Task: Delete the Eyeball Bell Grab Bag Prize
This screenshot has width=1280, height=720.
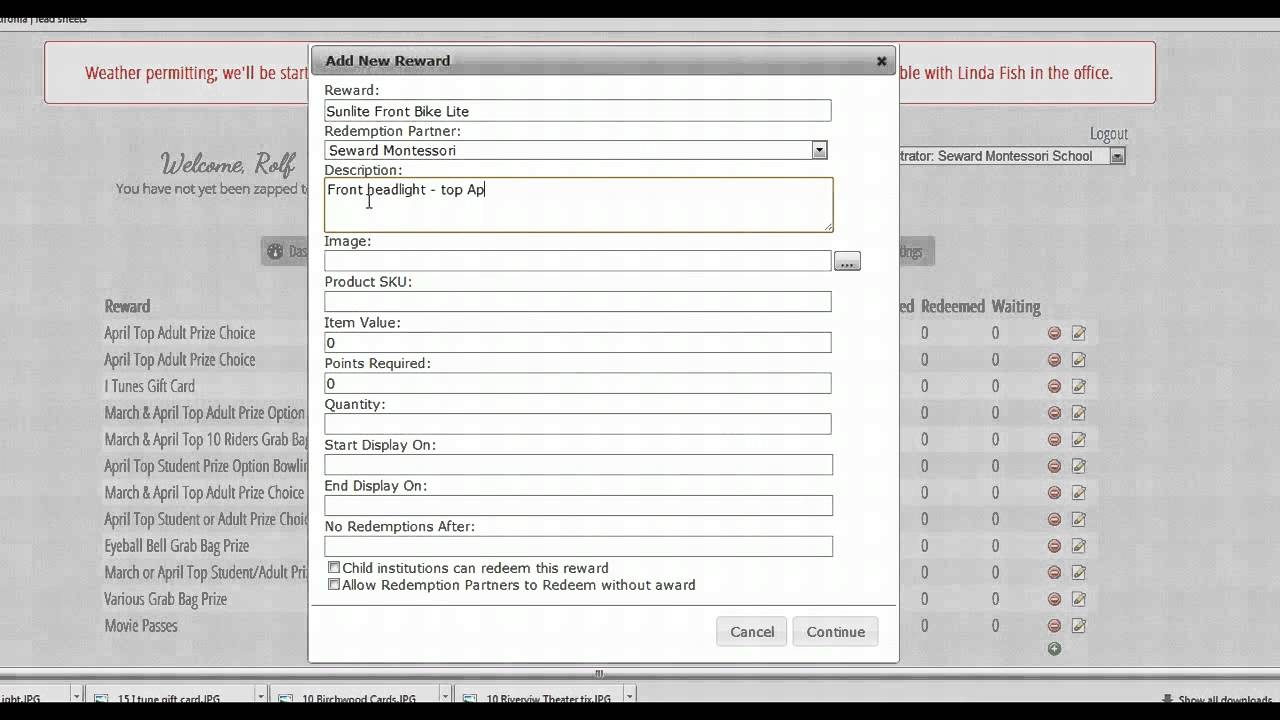Action: pos(1054,546)
